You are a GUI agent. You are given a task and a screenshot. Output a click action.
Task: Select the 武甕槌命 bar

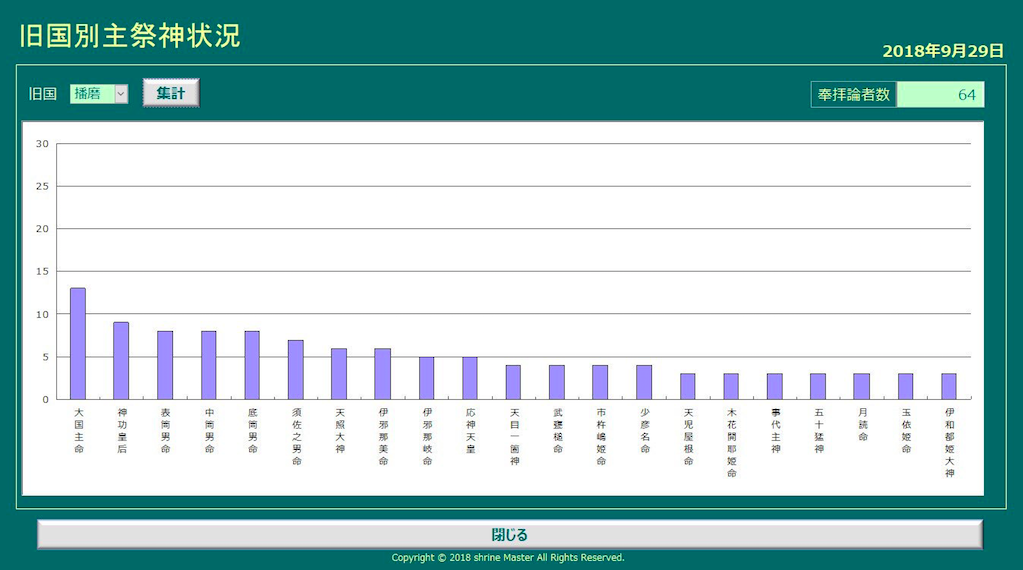pyautogui.click(x=557, y=382)
